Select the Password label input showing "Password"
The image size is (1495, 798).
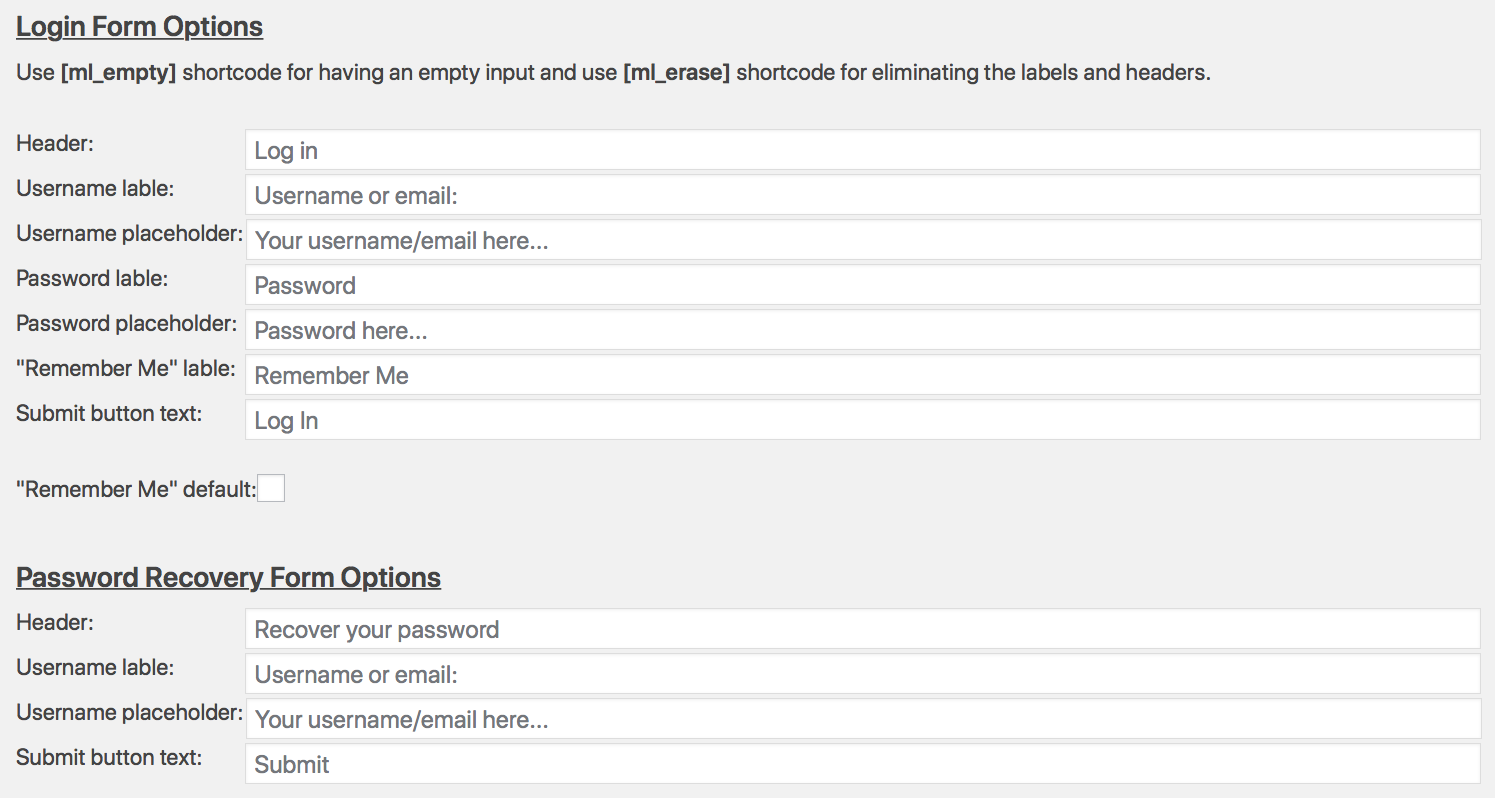860,284
